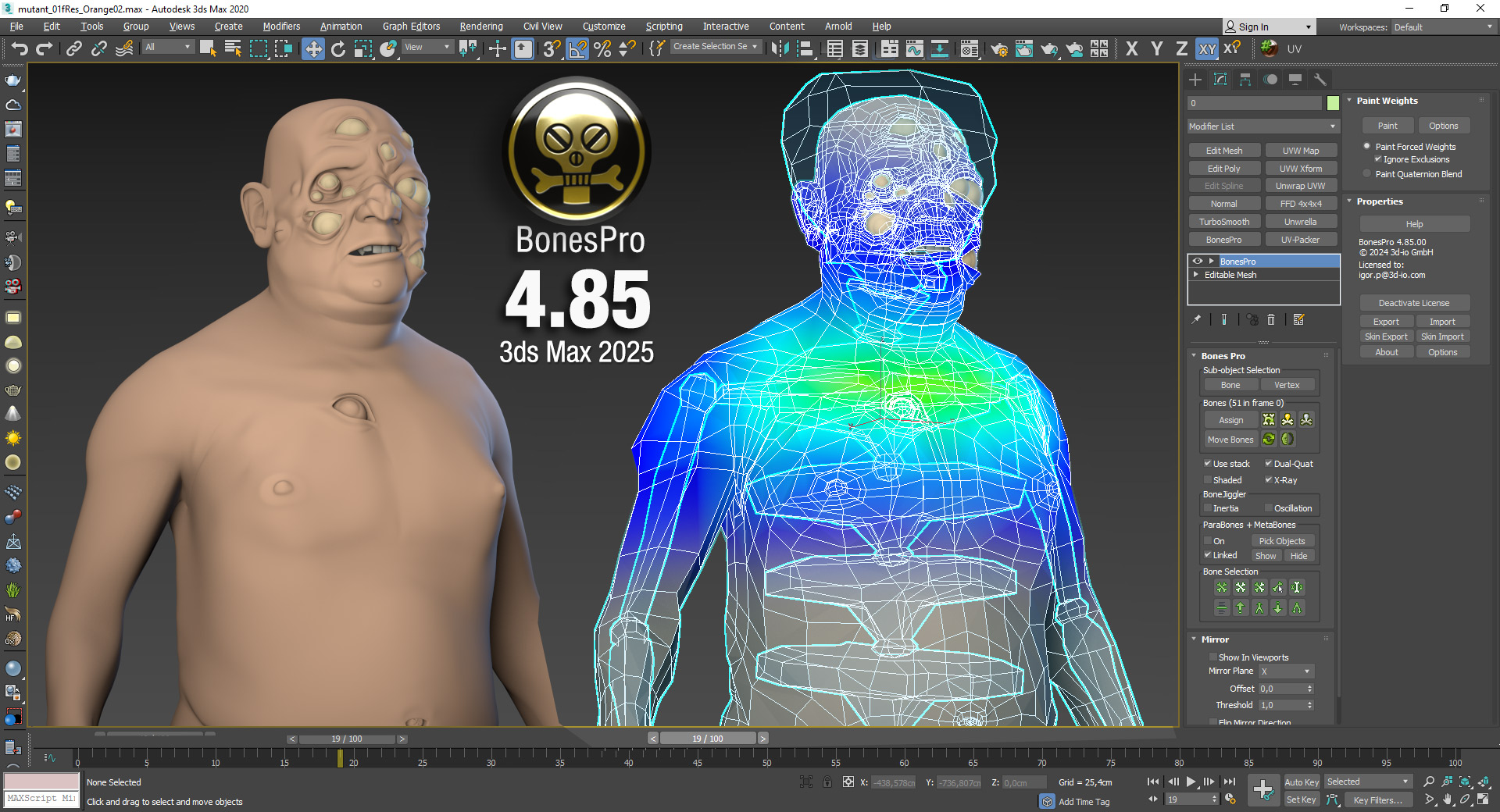This screenshot has height=812, width=1500.
Task: Open the Arnold menu
Action: pos(838,27)
